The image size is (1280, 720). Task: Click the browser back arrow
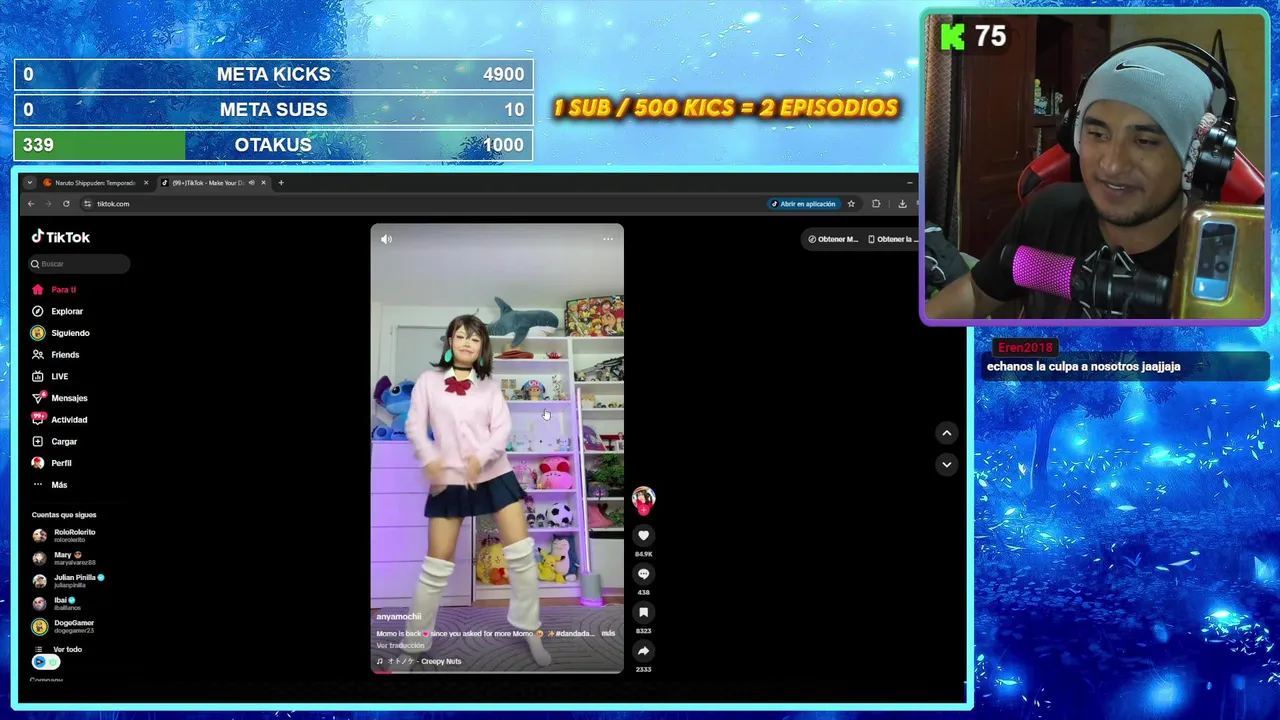(x=31, y=204)
